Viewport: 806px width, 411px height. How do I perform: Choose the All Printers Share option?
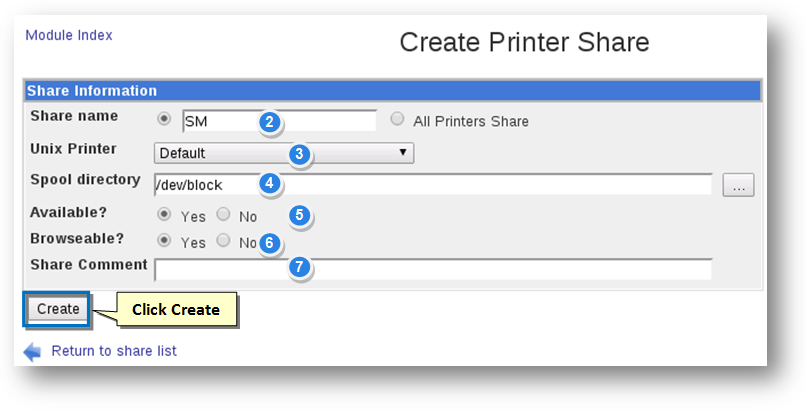point(398,119)
